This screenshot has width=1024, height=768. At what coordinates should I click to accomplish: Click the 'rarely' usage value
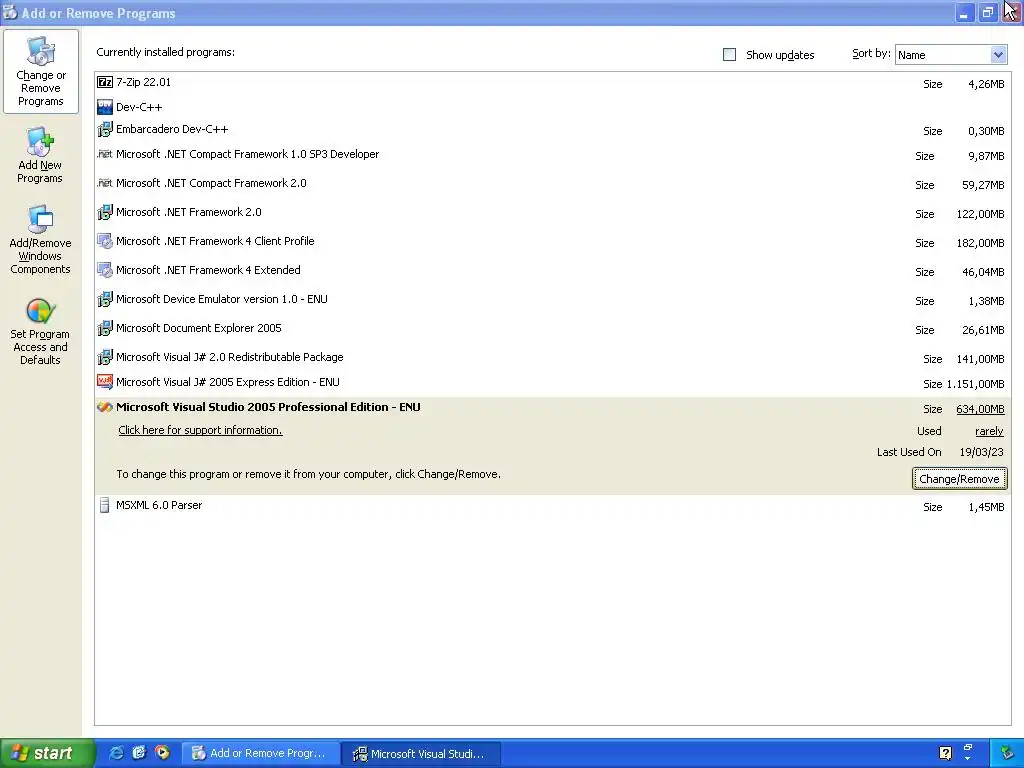(x=989, y=432)
